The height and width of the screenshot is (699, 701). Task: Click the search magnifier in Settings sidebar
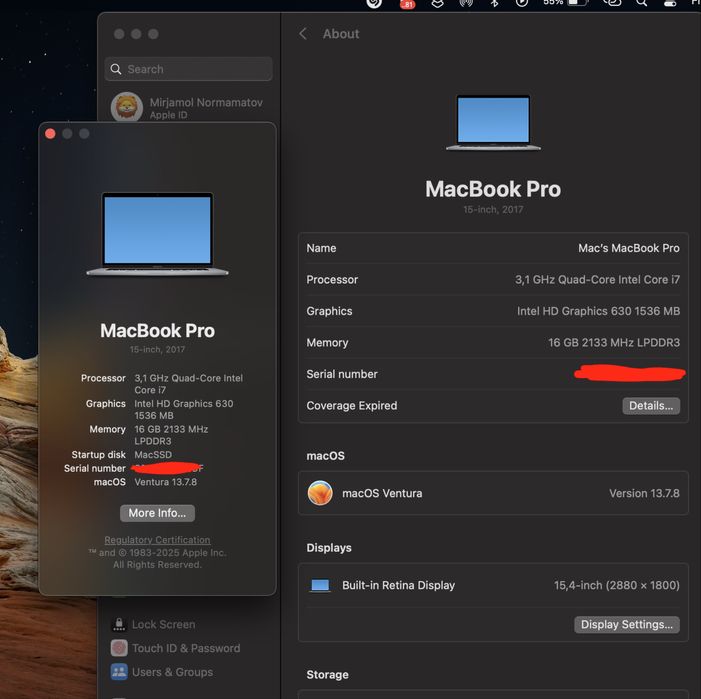click(x=116, y=69)
